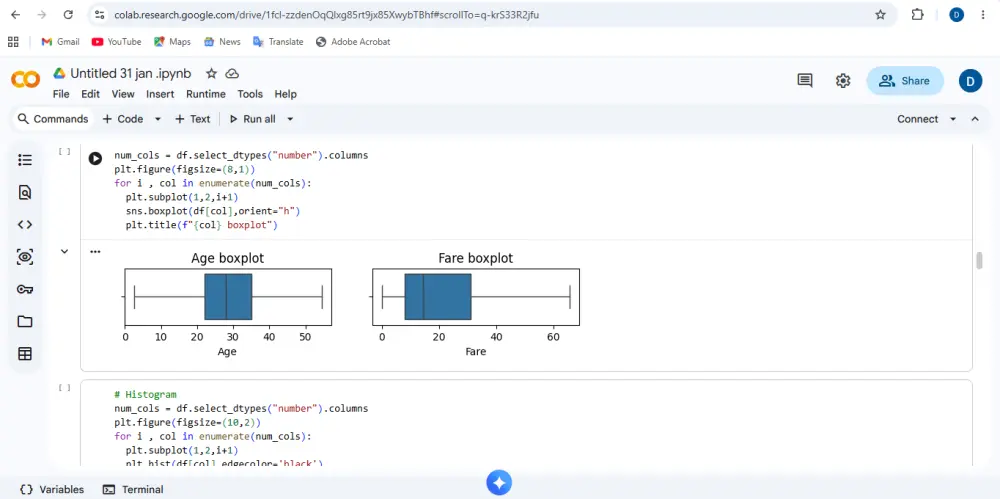Reload the Colab page

click(x=68, y=15)
